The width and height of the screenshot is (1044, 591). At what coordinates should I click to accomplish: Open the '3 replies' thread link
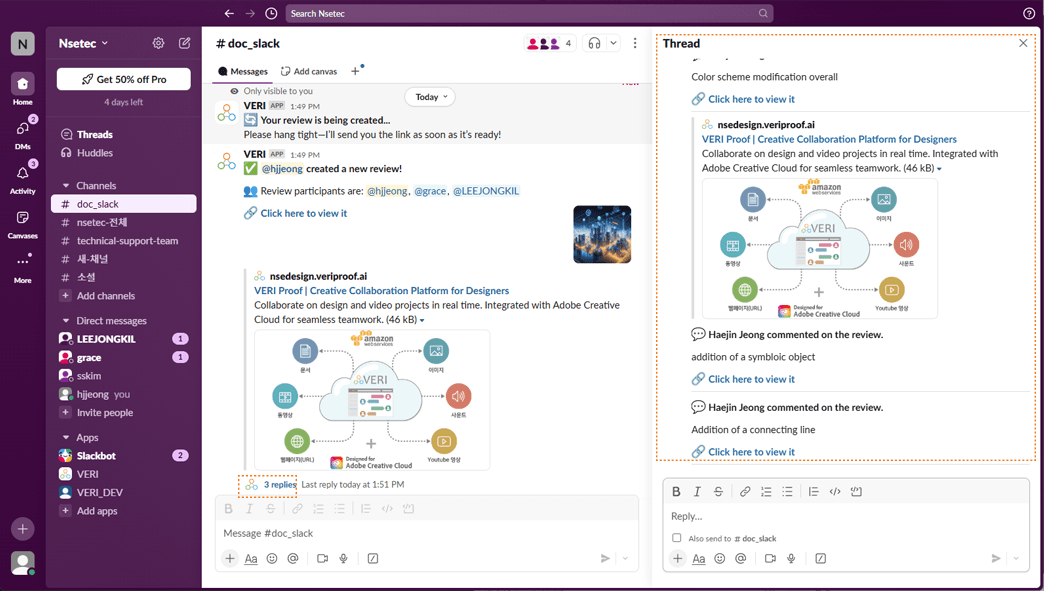(280, 485)
